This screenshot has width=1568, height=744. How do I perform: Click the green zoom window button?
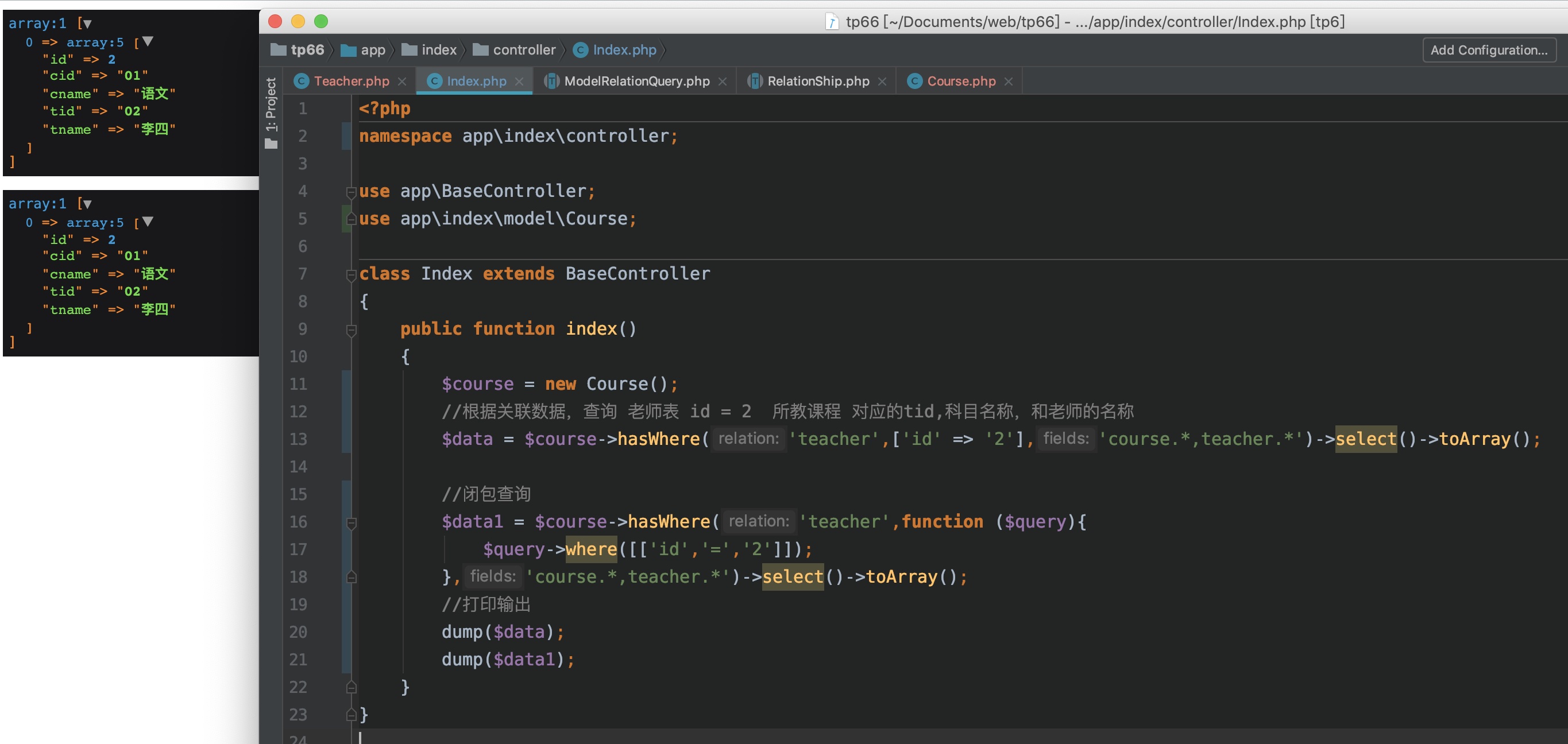(321, 22)
